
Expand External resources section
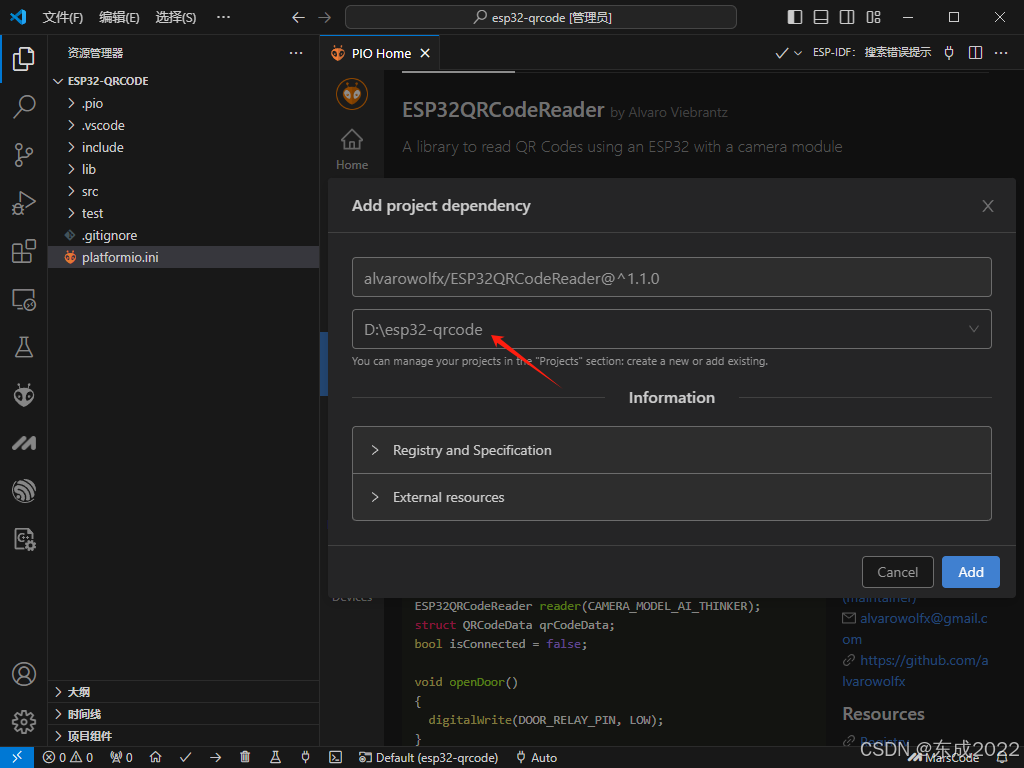coord(671,497)
